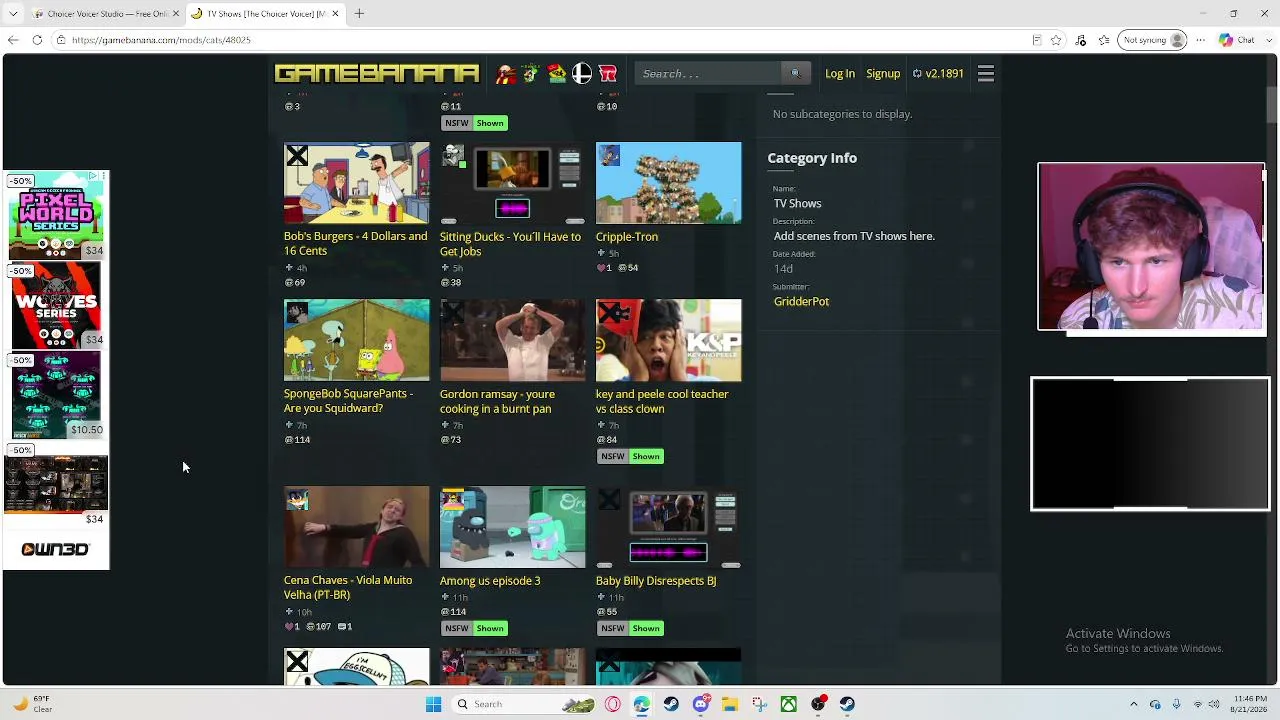Viewport: 1280px width, 720px height.
Task: Open the Among us episode 3 link
Action: click(490, 580)
